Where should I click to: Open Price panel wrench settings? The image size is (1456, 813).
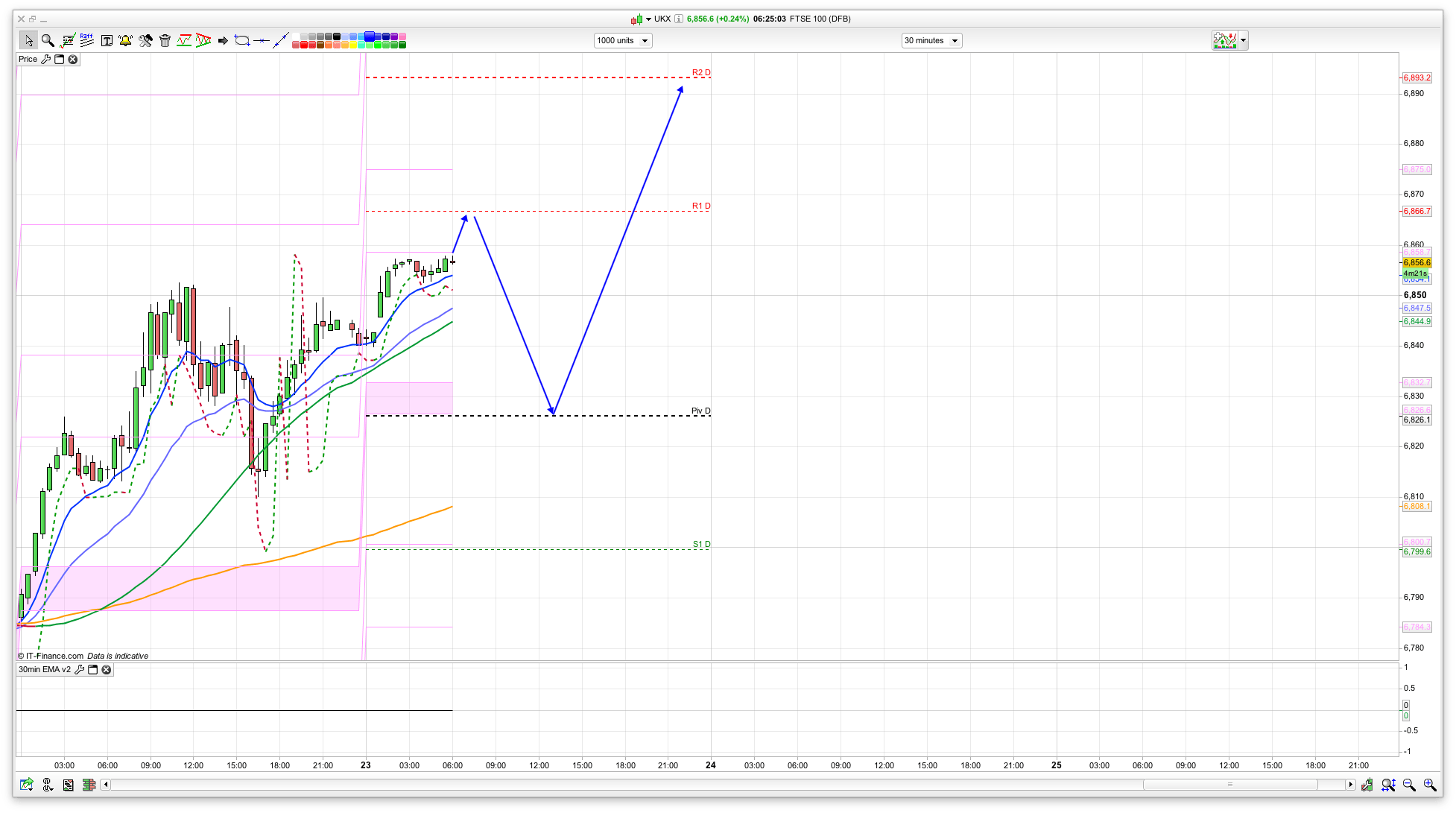[x=46, y=60]
